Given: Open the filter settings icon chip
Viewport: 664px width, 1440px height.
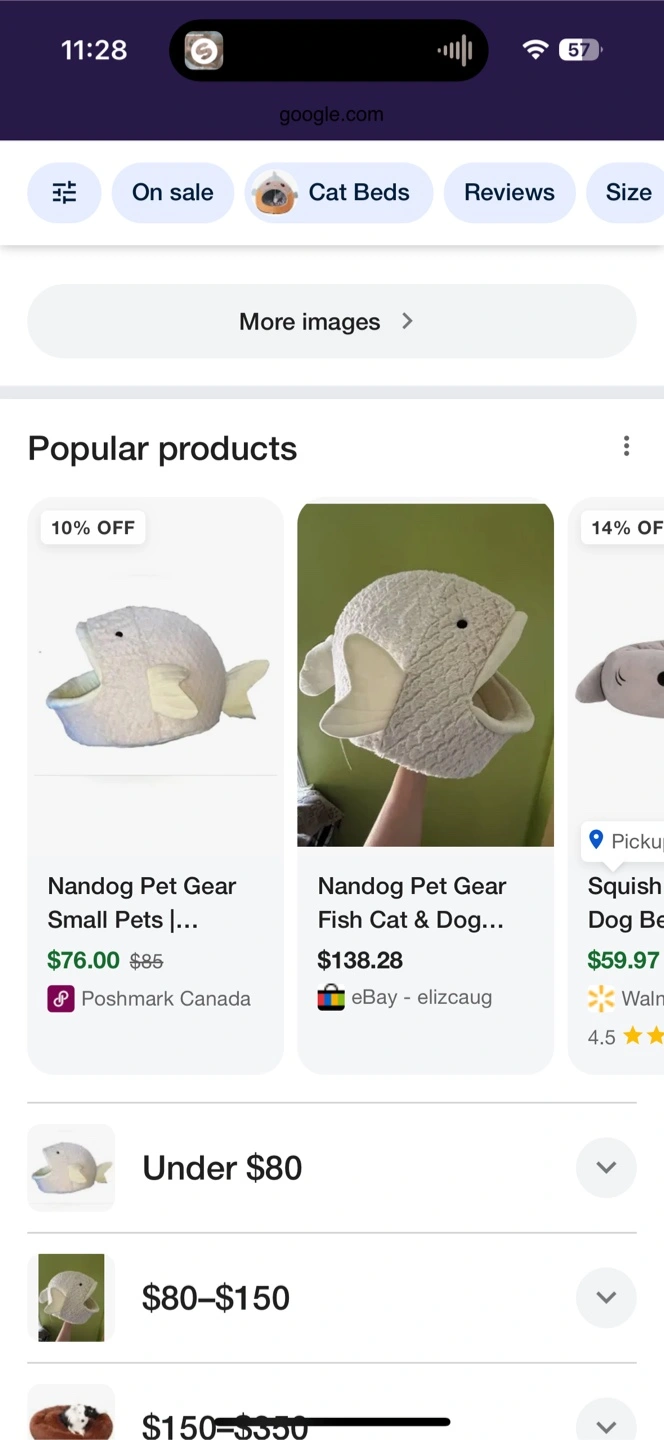Looking at the screenshot, I should pyautogui.click(x=64, y=192).
